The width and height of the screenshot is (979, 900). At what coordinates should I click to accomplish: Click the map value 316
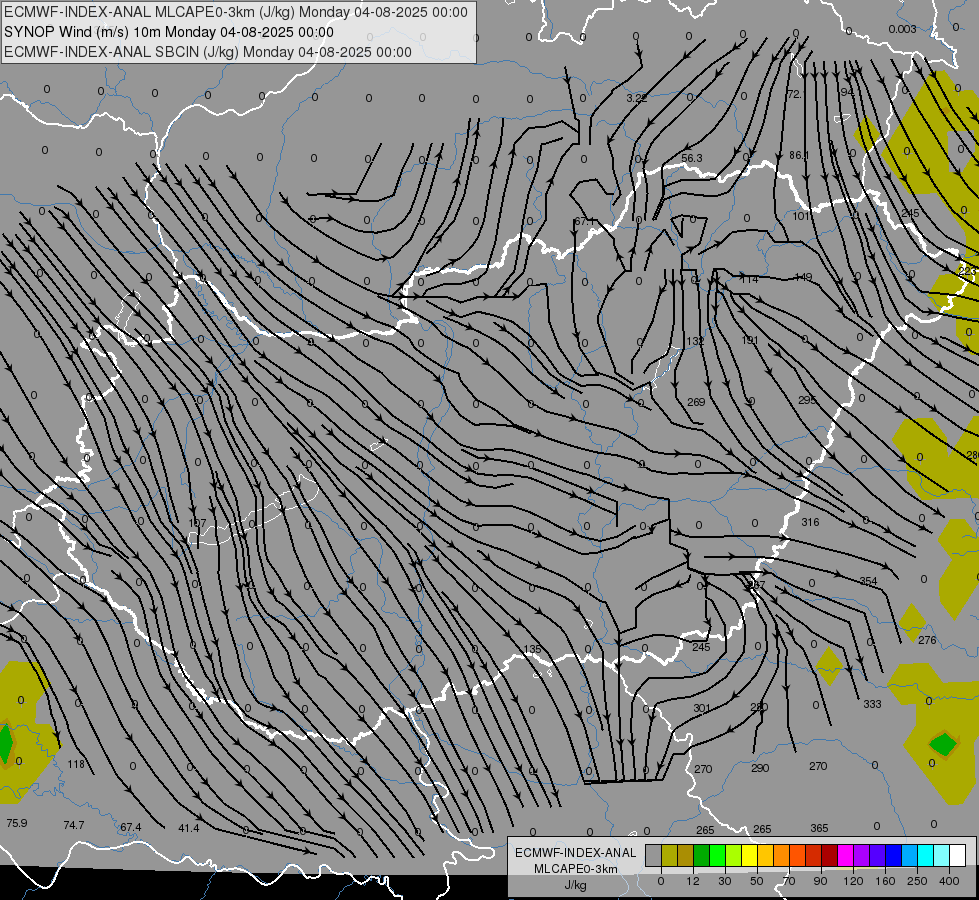tap(810, 522)
